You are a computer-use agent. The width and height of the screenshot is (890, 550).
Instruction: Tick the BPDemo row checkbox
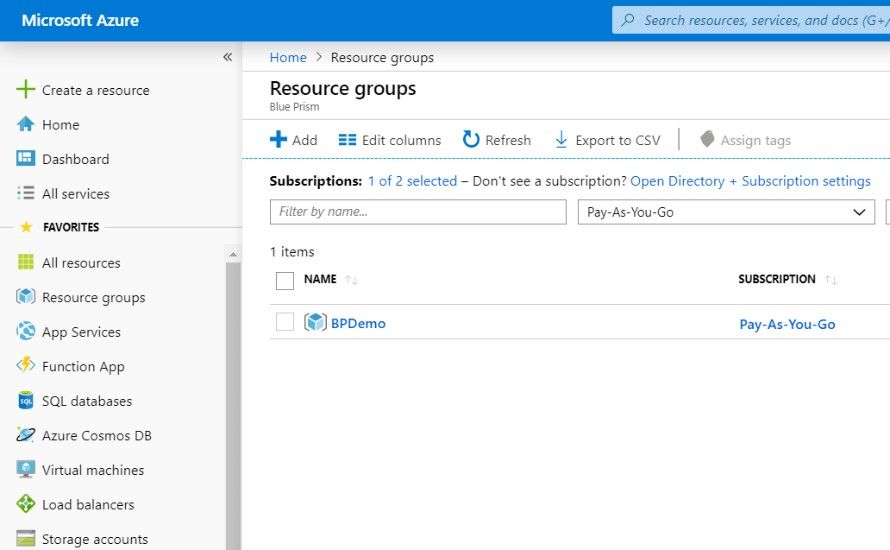(285, 322)
